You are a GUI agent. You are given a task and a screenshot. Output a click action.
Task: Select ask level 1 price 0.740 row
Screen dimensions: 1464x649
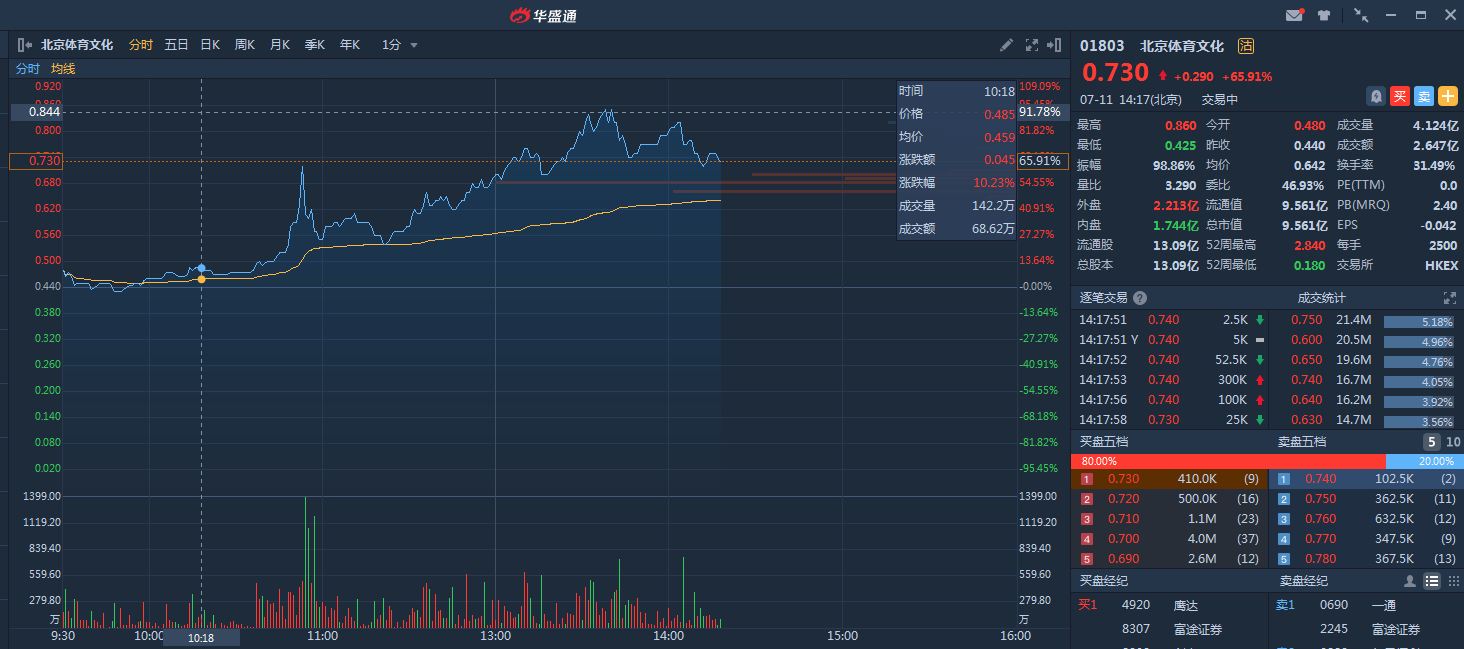coord(1365,479)
